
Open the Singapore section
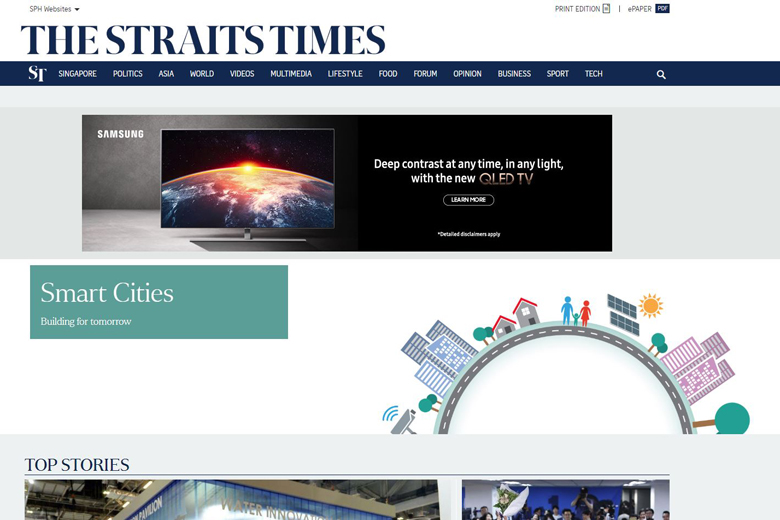point(77,74)
